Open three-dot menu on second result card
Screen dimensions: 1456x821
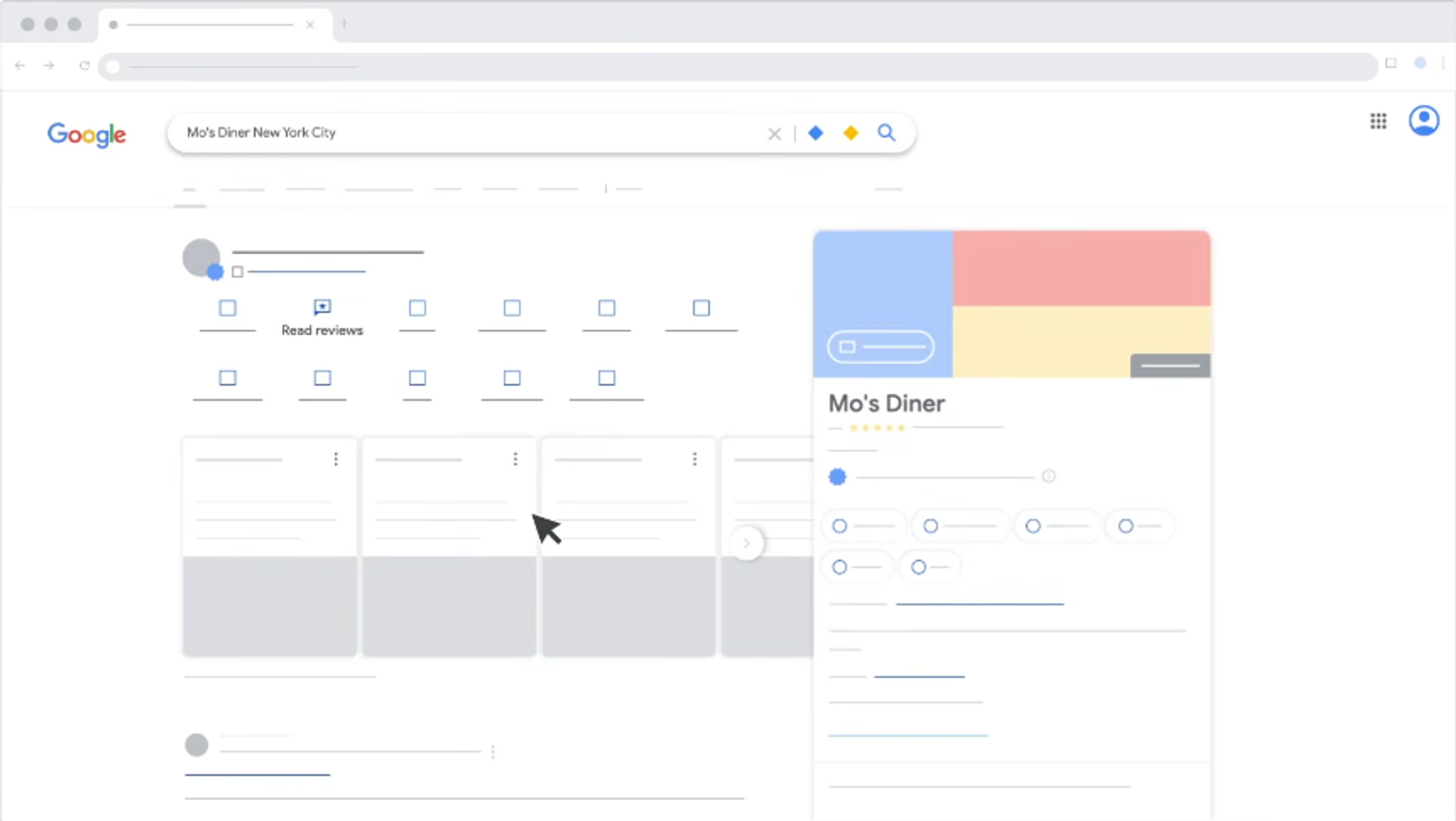[515, 459]
